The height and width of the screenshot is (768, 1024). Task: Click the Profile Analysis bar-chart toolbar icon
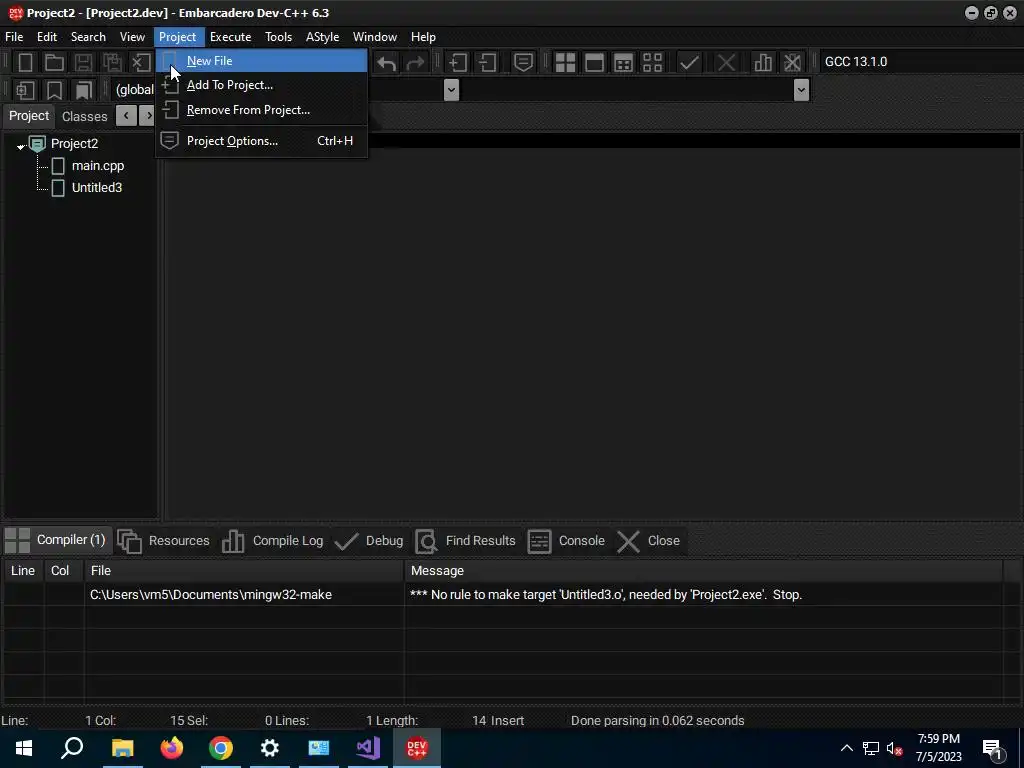click(x=763, y=62)
